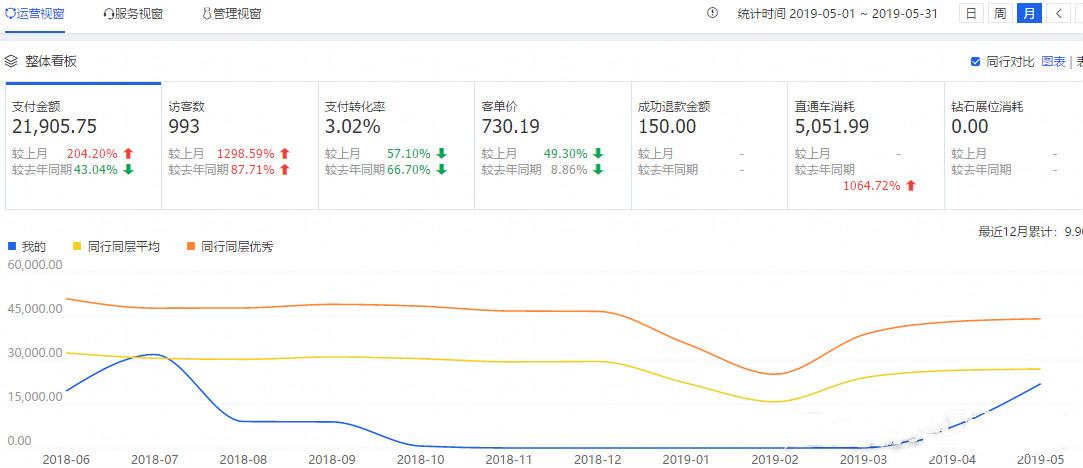Click the 整体看板 layers icon
This screenshot has height=468, width=1083.
[11, 61]
